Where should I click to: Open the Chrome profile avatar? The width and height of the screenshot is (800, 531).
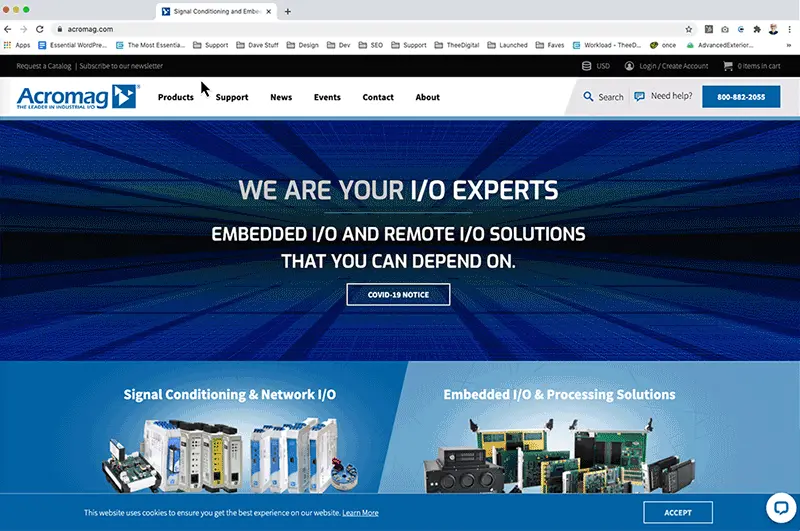773,29
